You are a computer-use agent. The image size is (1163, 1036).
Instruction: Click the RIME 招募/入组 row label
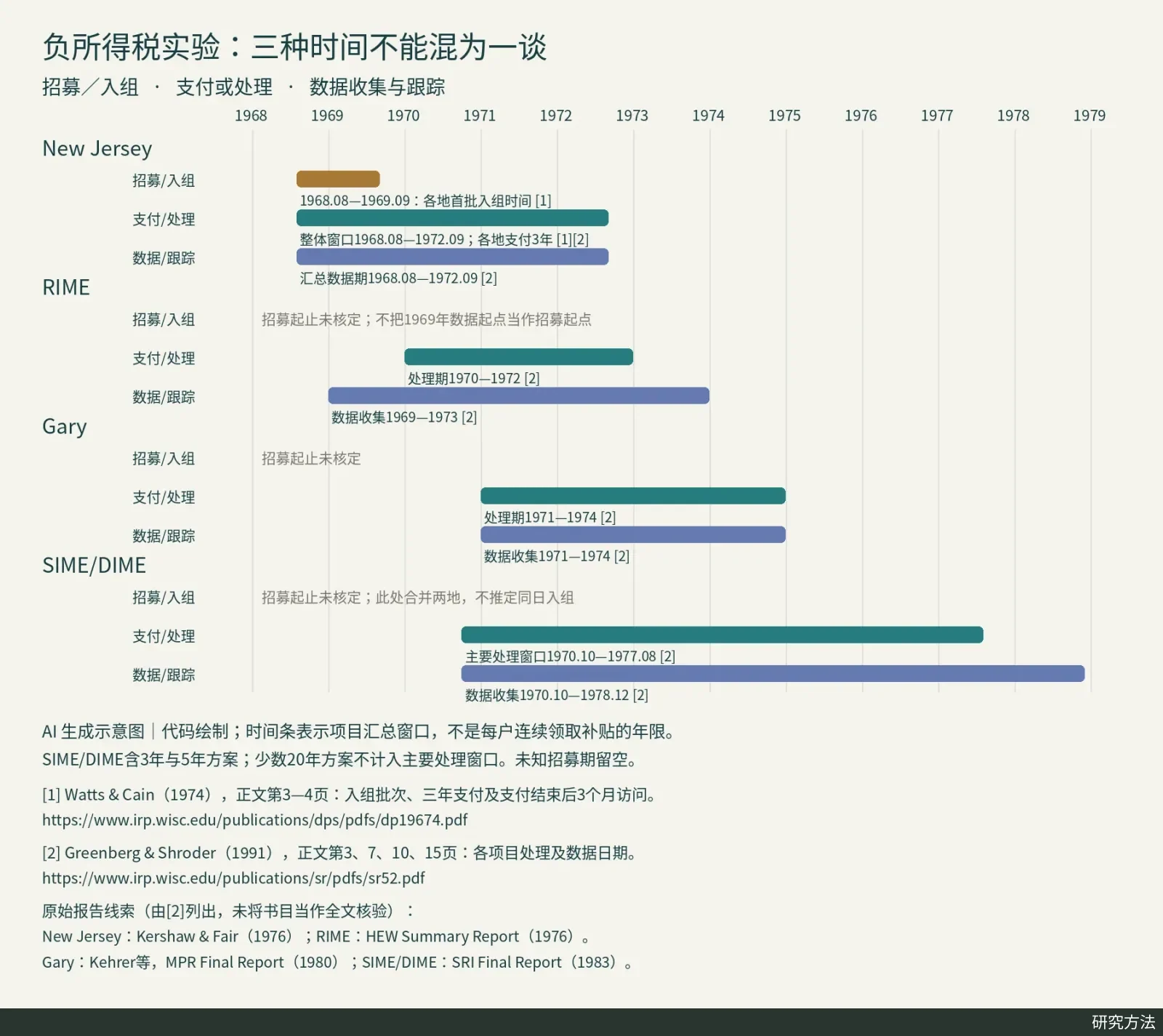coord(164,319)
